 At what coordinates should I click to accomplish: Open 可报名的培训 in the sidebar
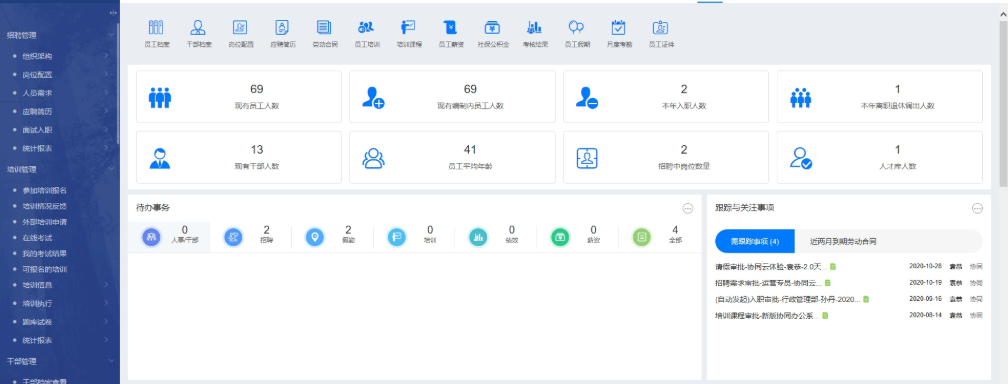point(44,270)
